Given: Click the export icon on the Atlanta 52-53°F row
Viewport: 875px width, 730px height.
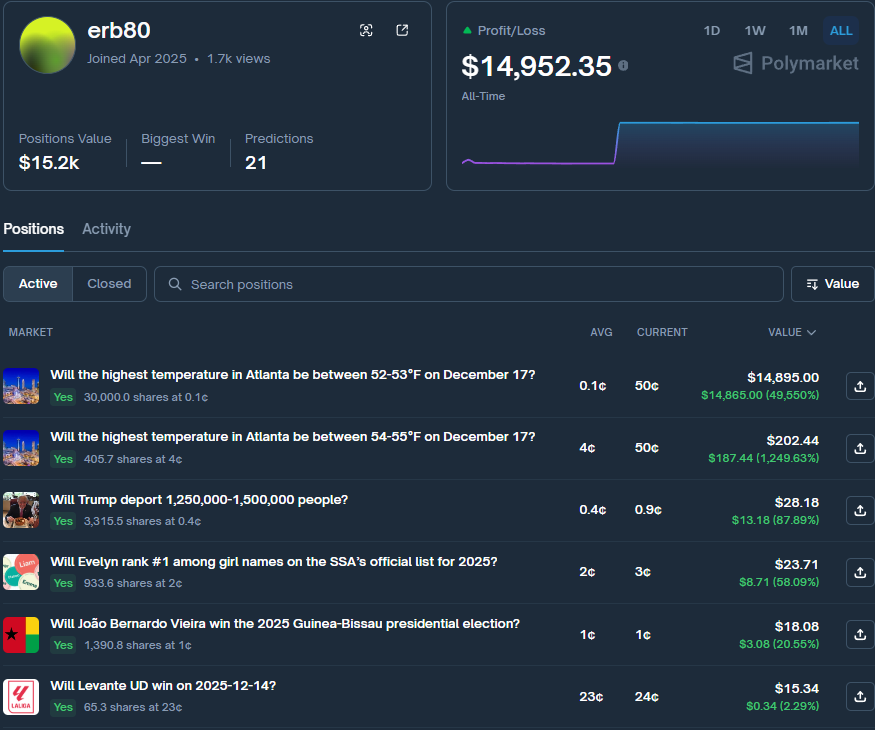Looking at the screenshot, I should point(859,385).
